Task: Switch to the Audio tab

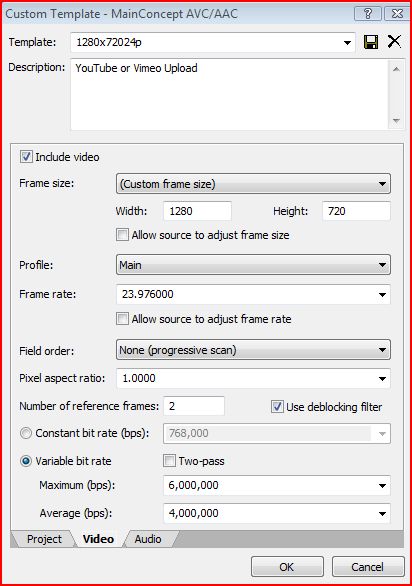Action: 148,539
